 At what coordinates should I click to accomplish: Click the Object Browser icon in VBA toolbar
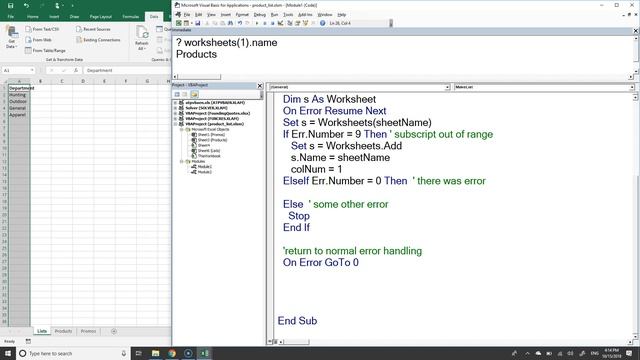point(305,23)
